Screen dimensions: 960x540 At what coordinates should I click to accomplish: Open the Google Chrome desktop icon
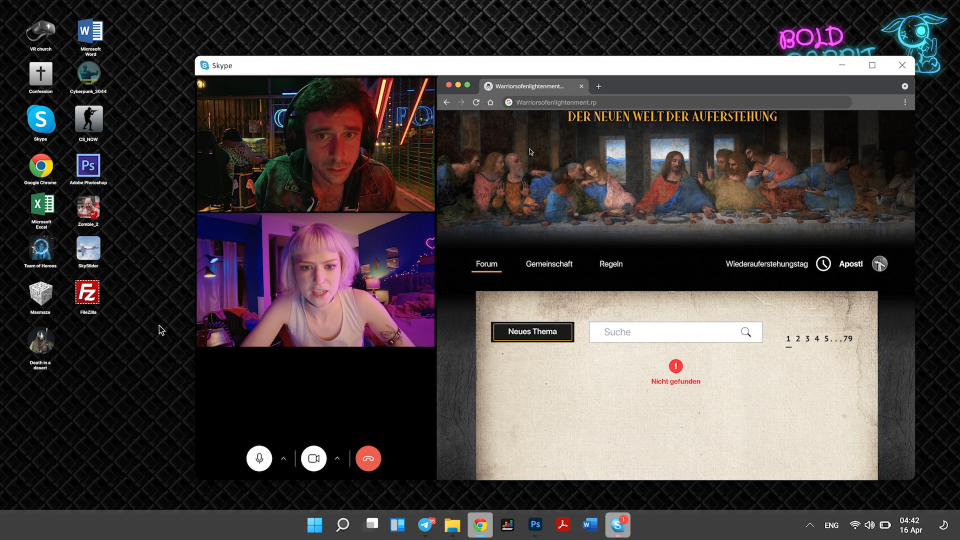click(x=40, y=169)
